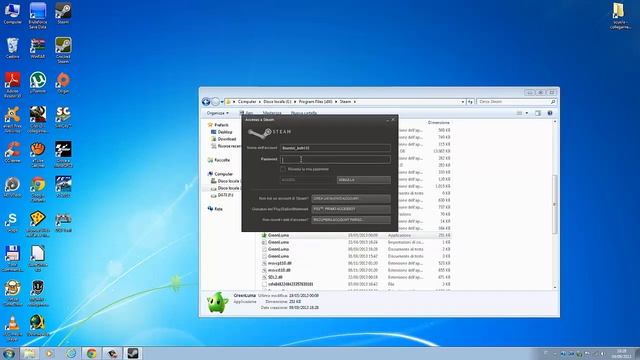Image resolution: width=640 pixels, height=360 pixels.
Task: Select Desktop in the navigation pane
Action: tap(224, 132)
